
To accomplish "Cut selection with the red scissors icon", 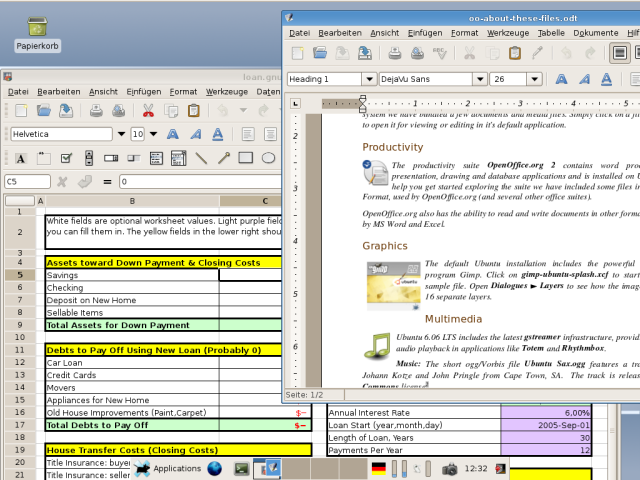I will coord(148,110).
